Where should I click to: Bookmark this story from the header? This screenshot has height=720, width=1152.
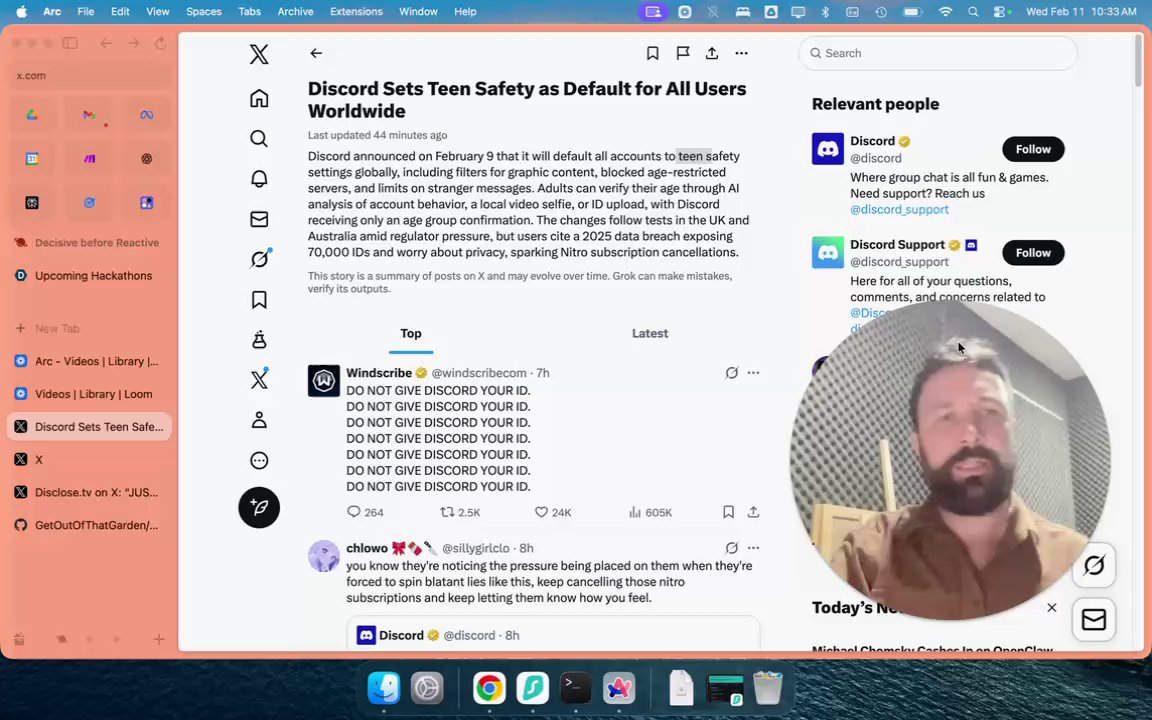pyautogui.click(x=652, y=53)
